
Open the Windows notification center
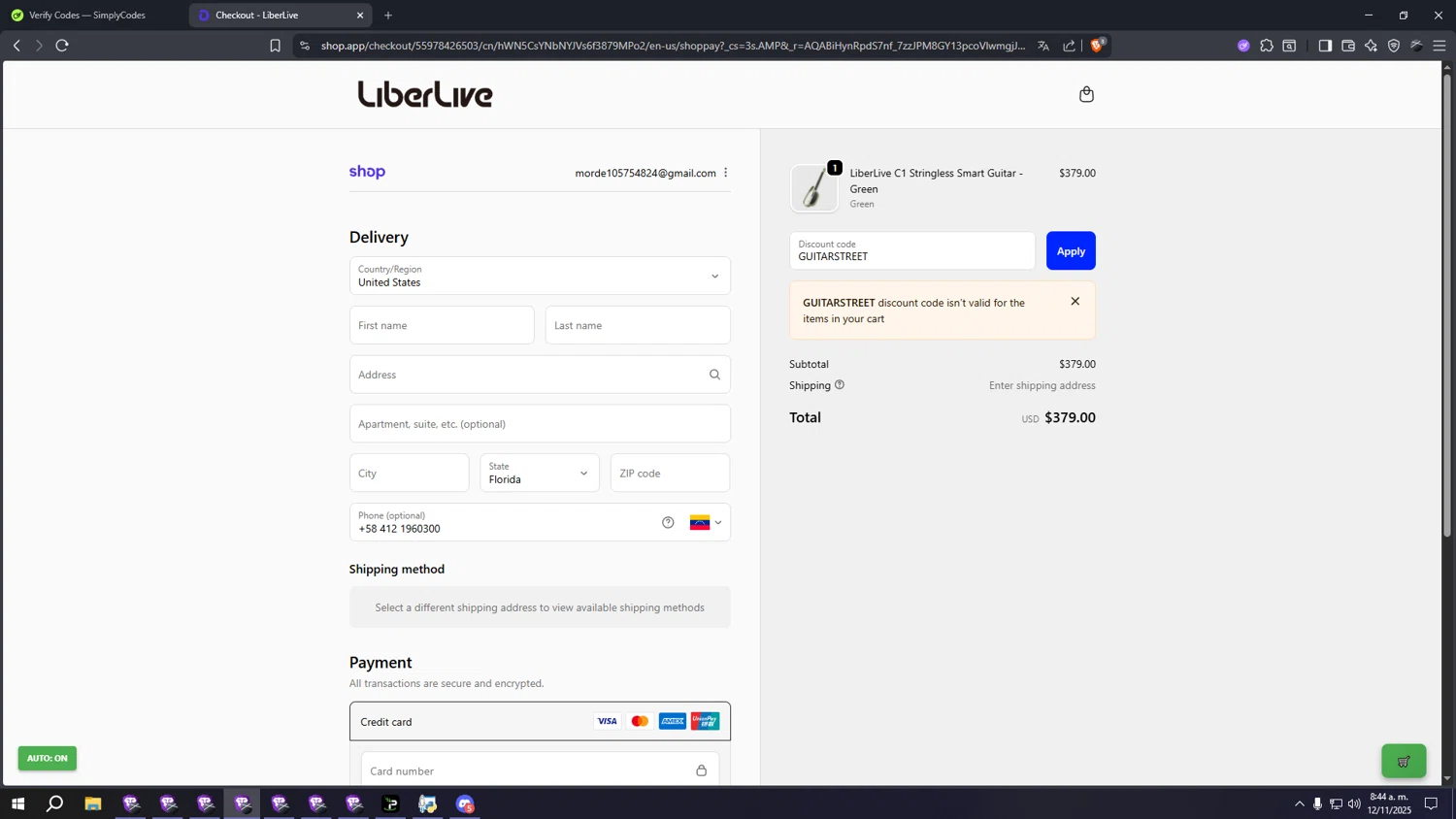click(x=1431, y=803)
